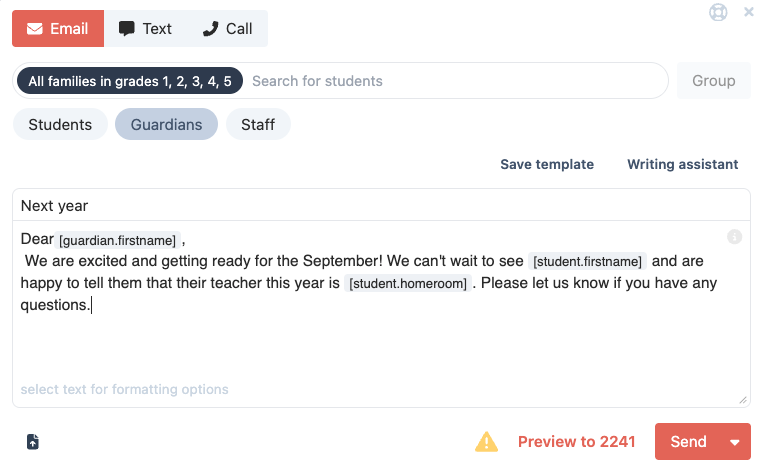Click the help lifebuoy icon

718,13
